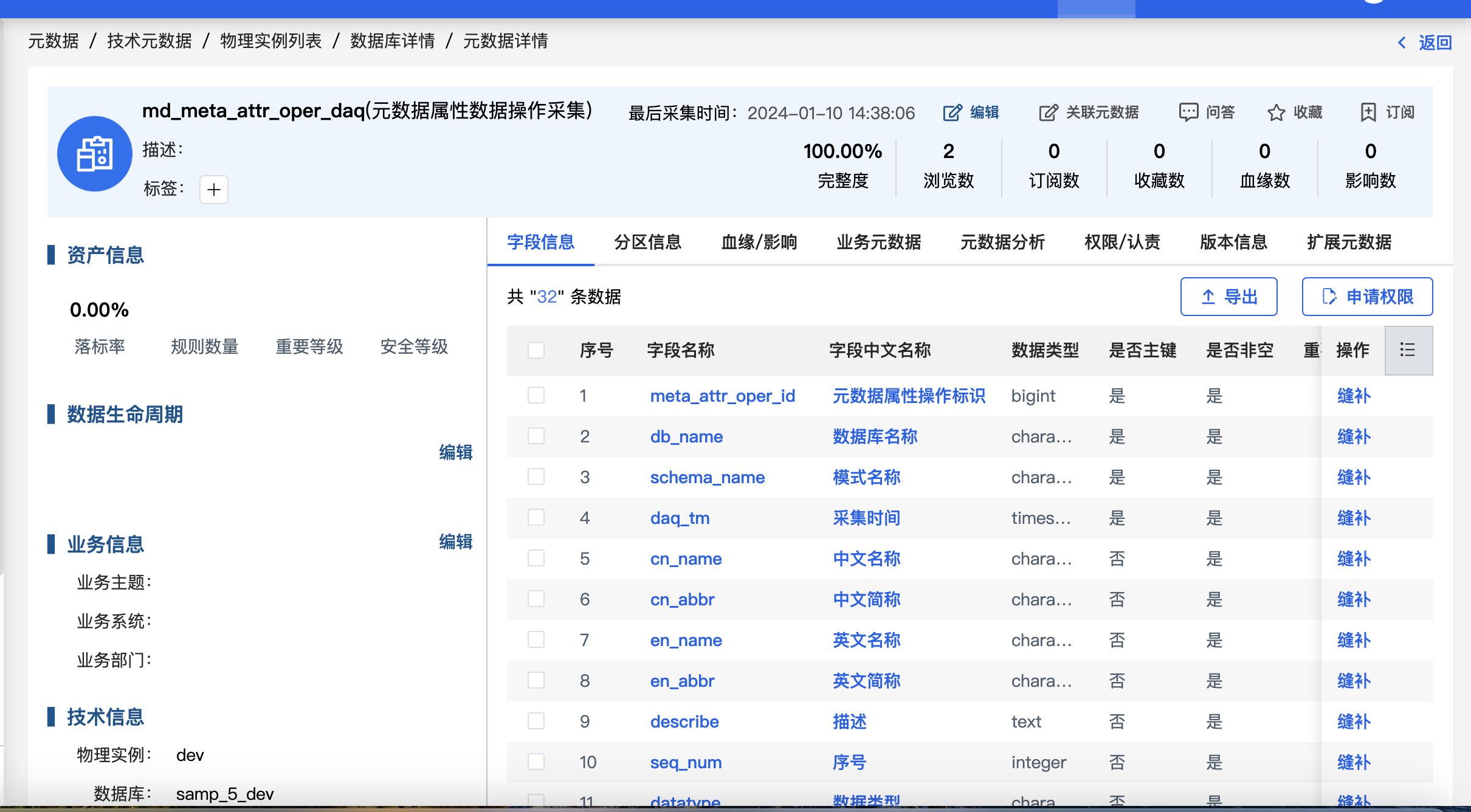Switch to the 分区信息 tab
The image size is (1471, 812).
[647, 242]
